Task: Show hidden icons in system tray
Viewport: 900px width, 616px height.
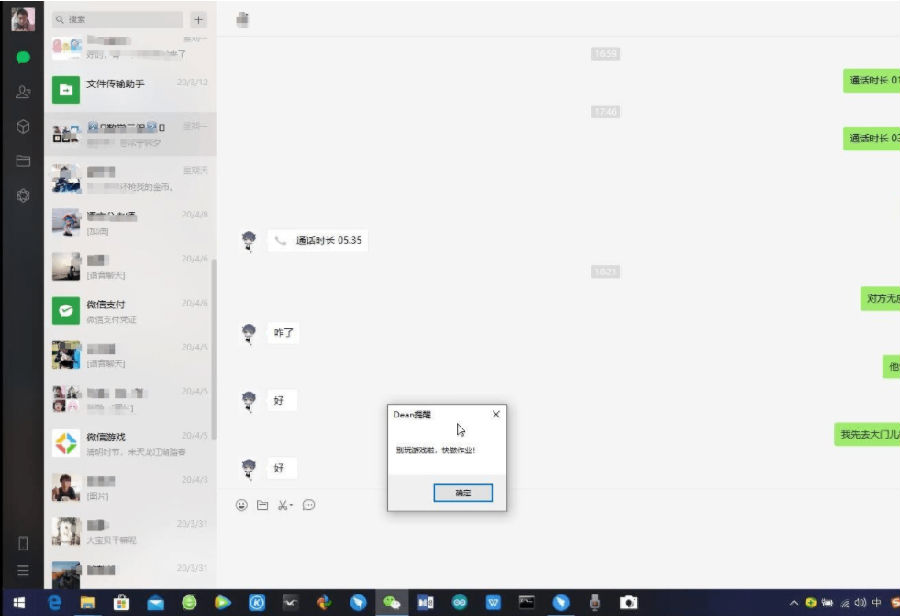Action: [794, 603]
